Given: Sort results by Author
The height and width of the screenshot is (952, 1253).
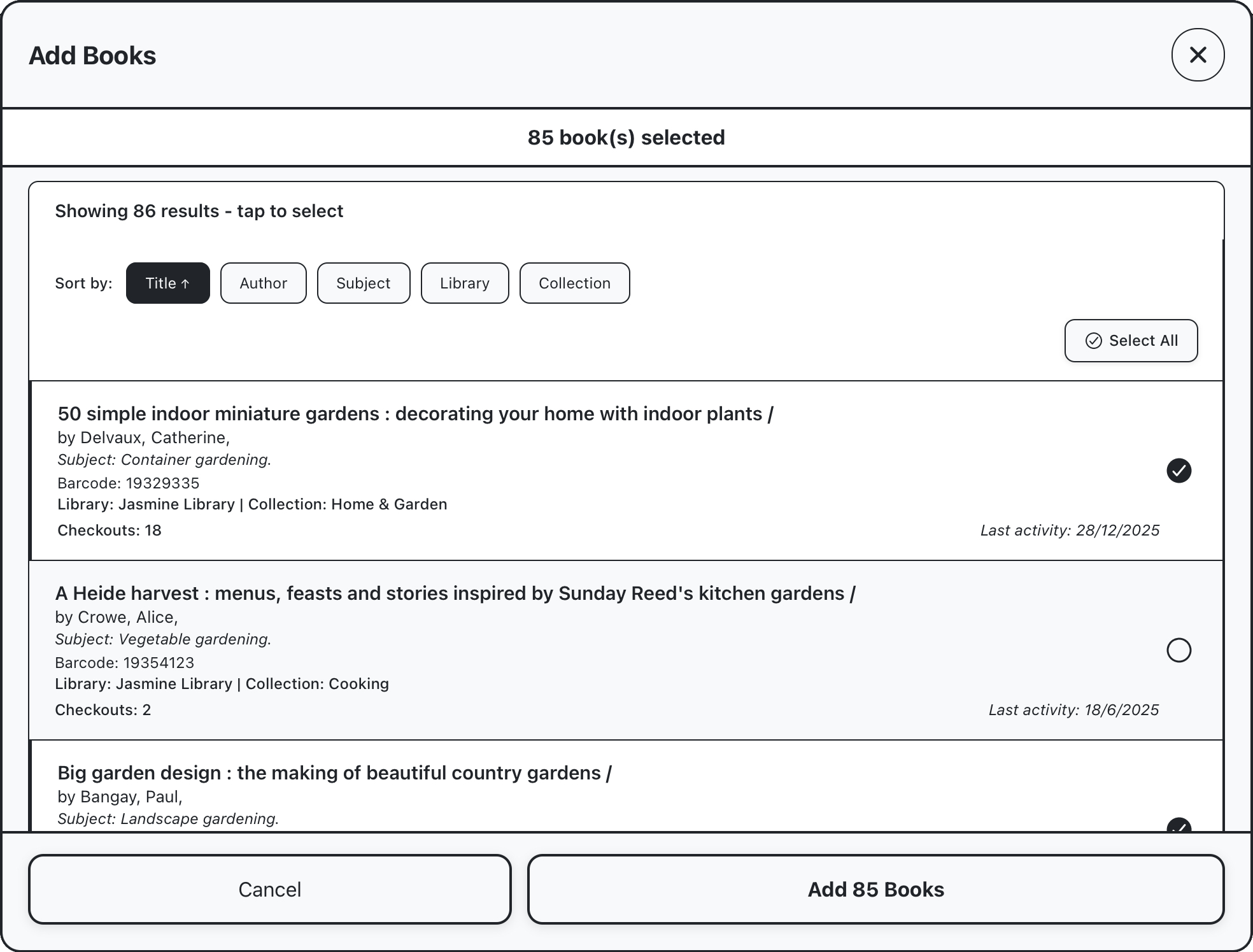Looking at the screenshot, I should pos(263,283).
